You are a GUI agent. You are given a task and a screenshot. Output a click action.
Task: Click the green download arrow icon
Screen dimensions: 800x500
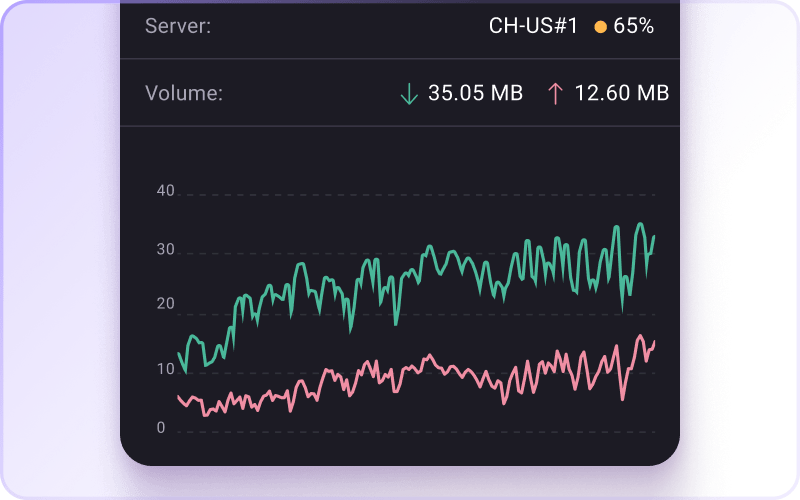click(x=409, y=94)
